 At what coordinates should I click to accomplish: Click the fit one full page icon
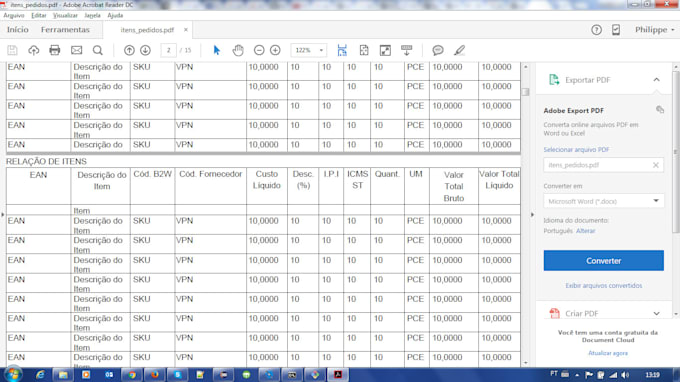364,50
